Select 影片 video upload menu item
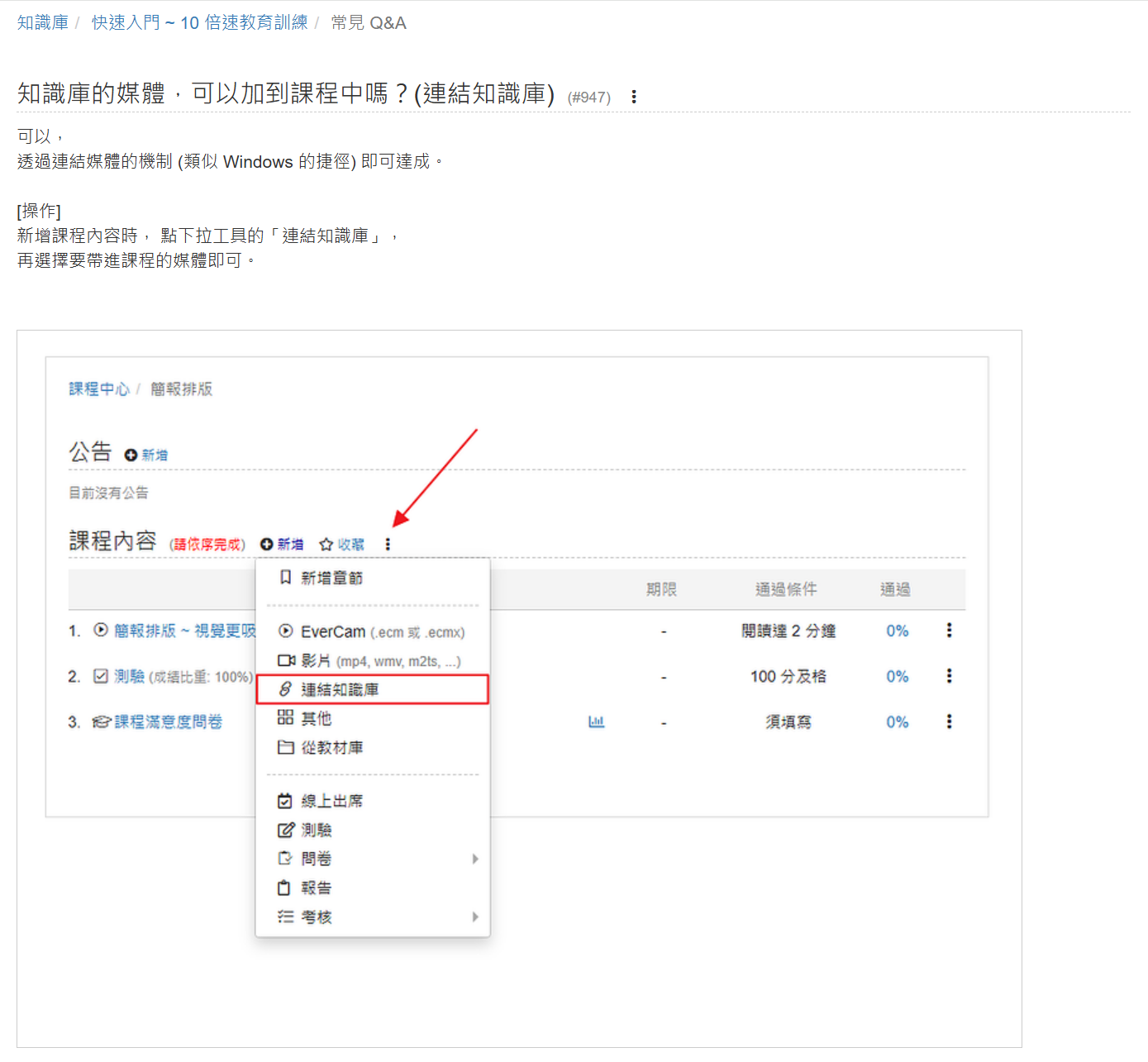 pos(369,660)
